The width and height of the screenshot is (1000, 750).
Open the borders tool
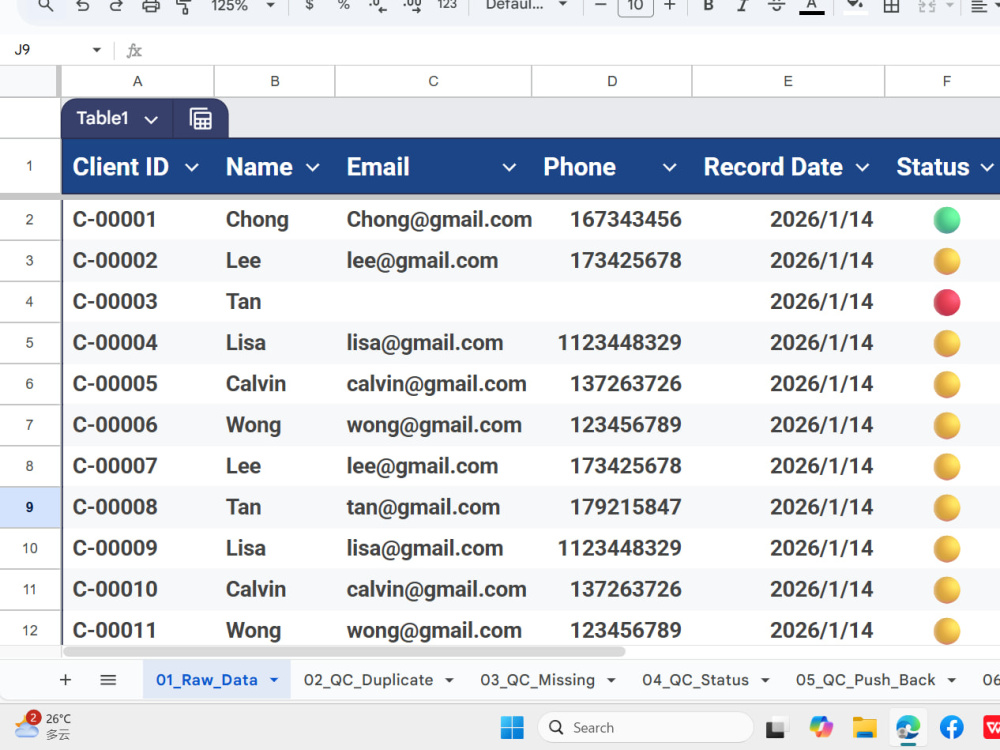[x=891, y=6]
